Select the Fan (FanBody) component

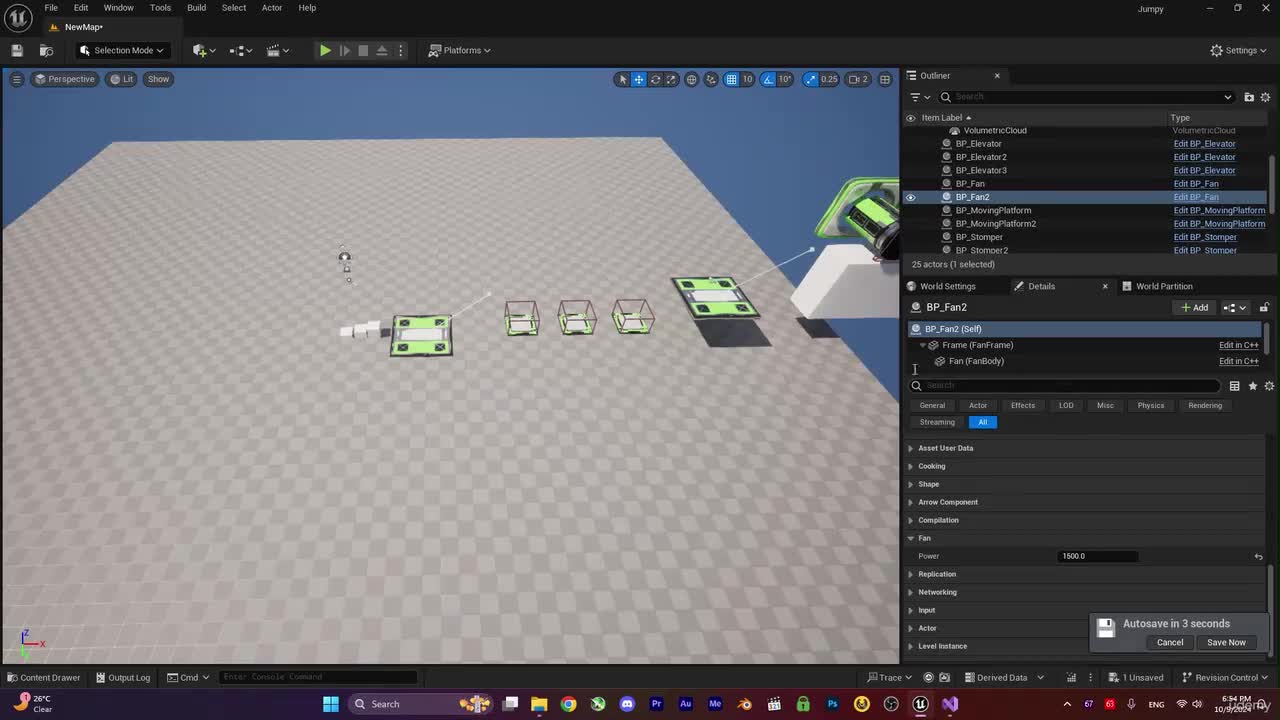(x=976, y=361)
